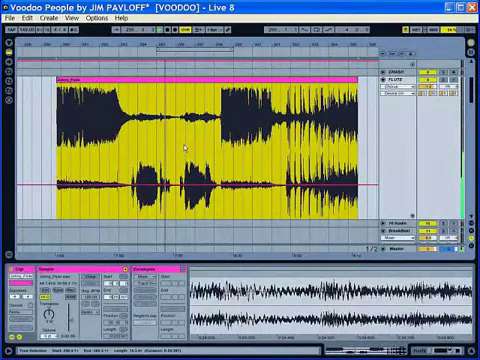Enable draw mode pencil icon
Screen dimensions: 480x360
(x=228, y=30)
